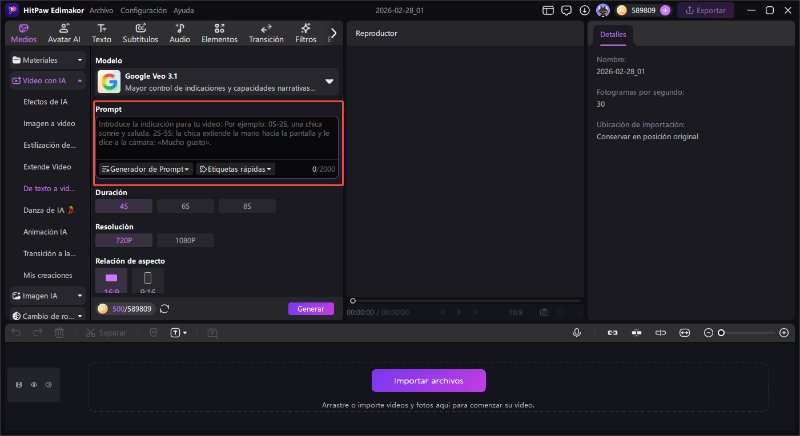Screen dimensions: 800x436
Task: Select 1080P resolution
Action: [185, 240]
